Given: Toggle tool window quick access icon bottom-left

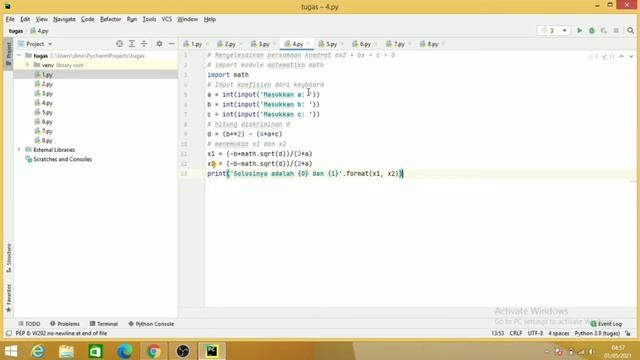Looking at the screenshot, I should (x=8, y=333).
